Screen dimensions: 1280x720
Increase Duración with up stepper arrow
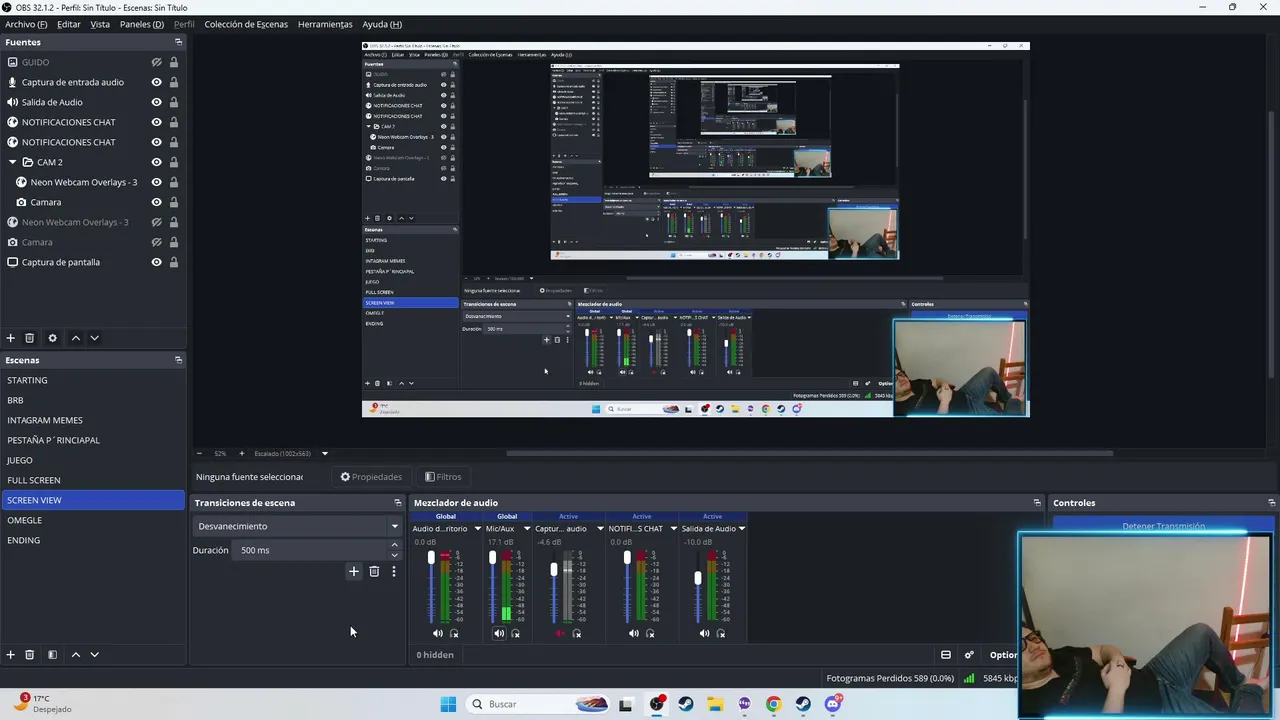point(394,545)
